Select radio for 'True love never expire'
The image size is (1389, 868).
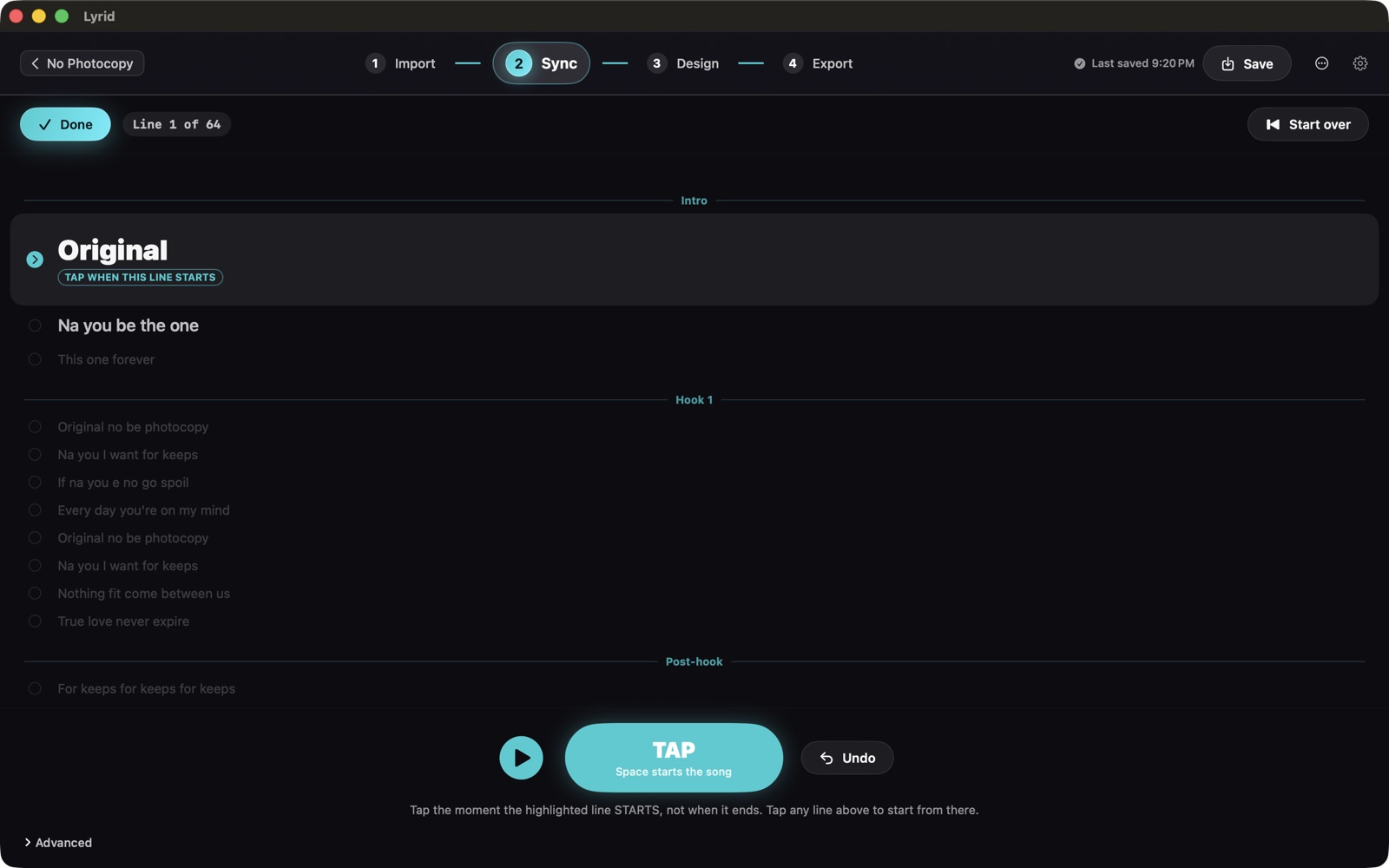35,621
